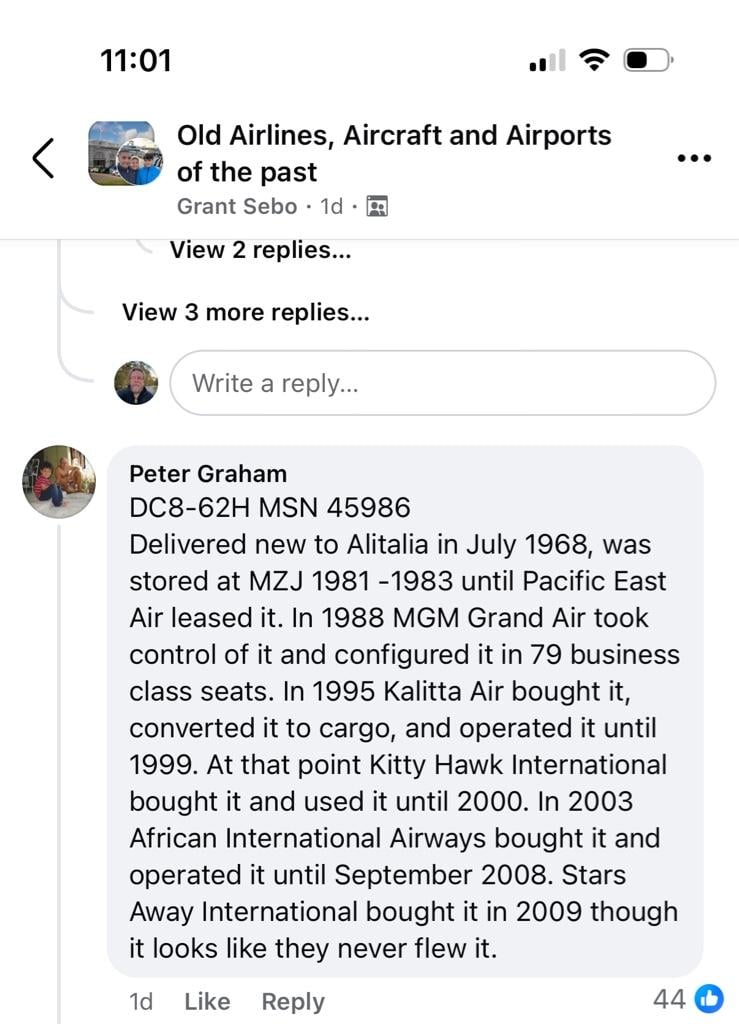Open Peter Graham's profile name link

pyautogui.click(x=208, y=473)
